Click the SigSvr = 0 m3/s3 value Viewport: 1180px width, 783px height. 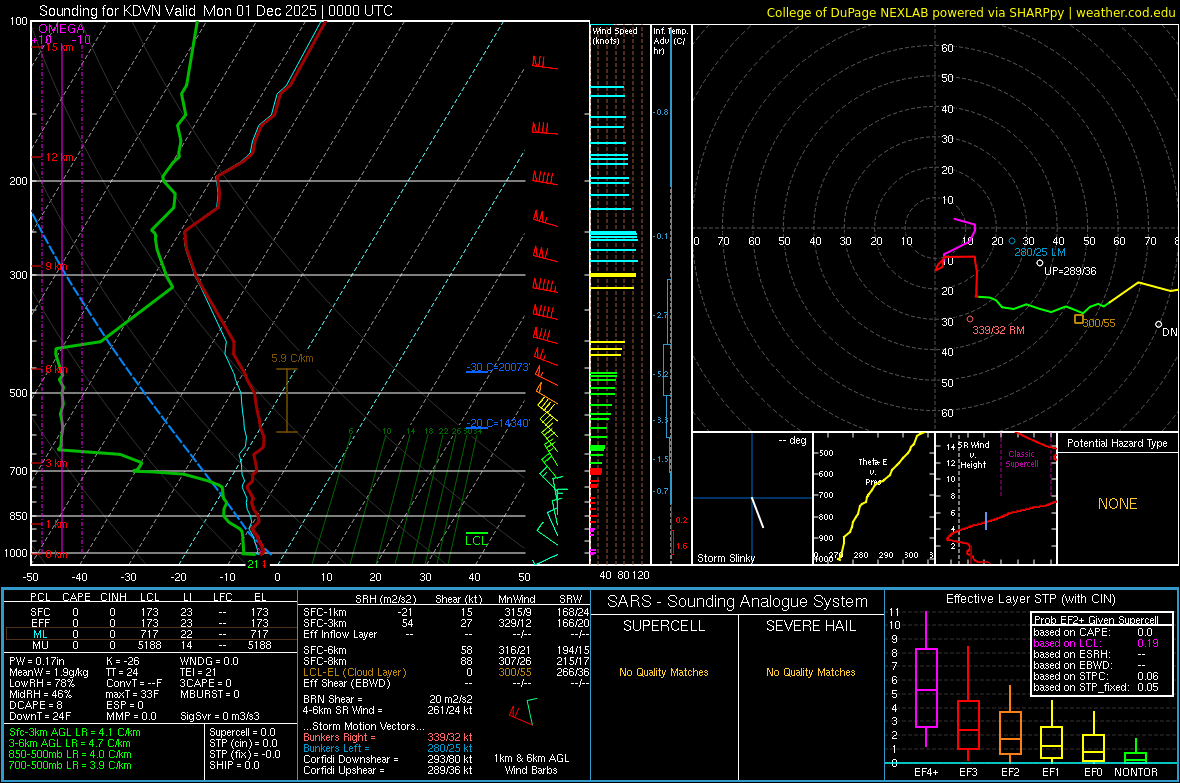pyautogui.click(x=220, y=716)
